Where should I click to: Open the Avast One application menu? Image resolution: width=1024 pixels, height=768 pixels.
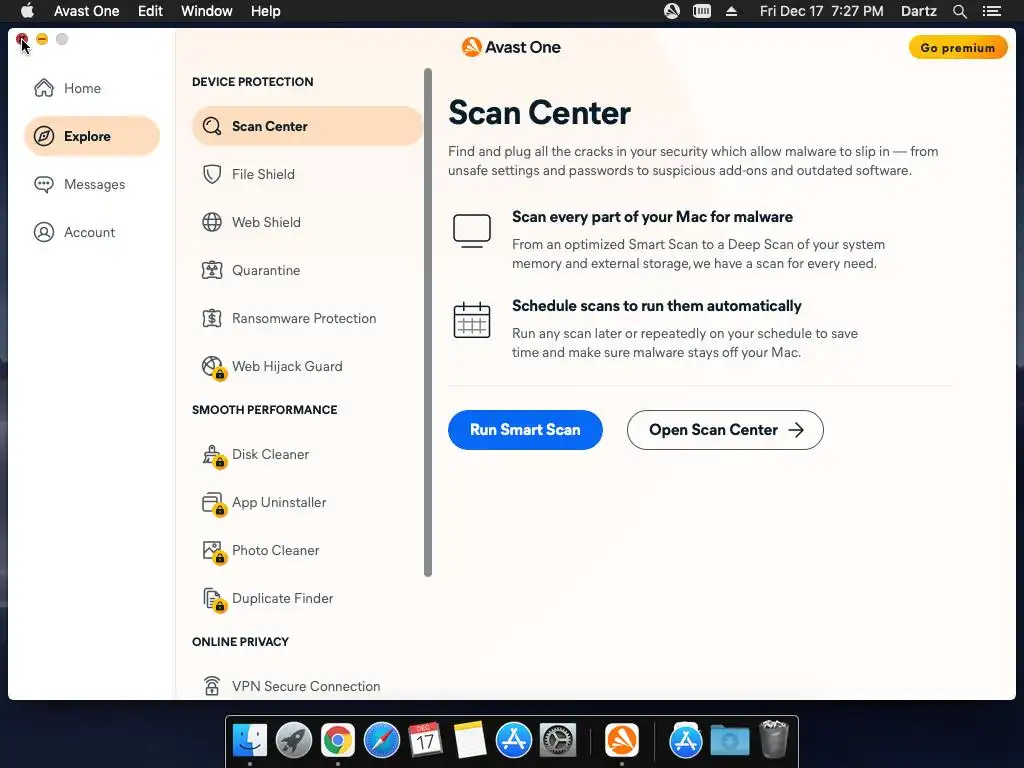click(x=86, y=11)
